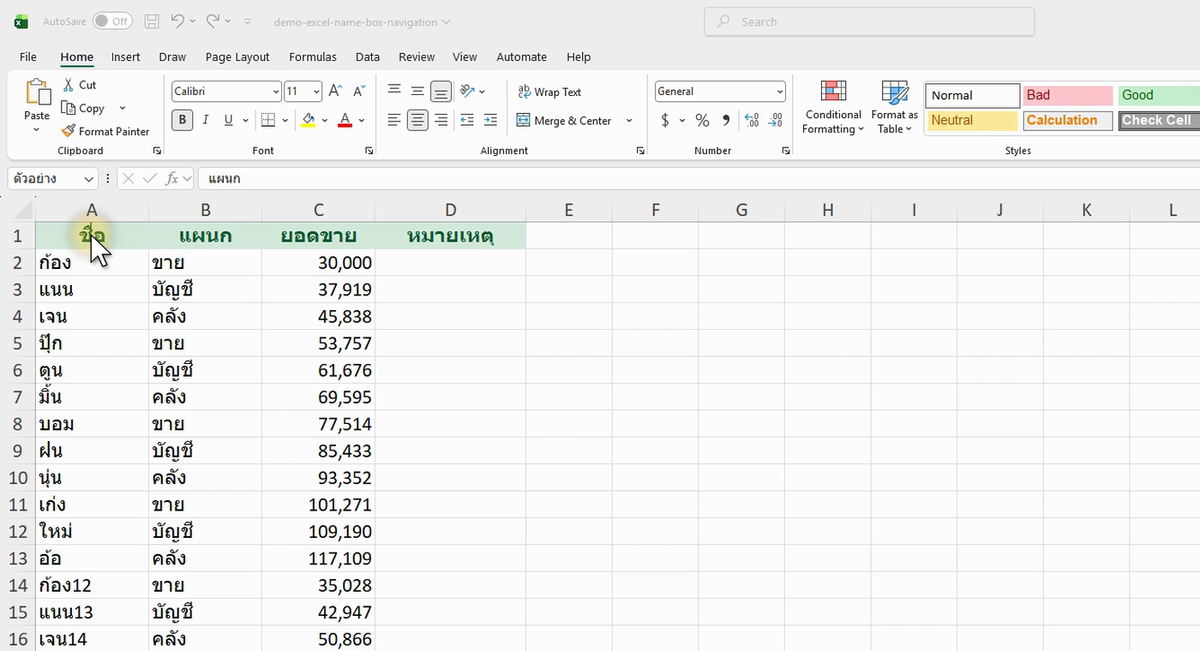Switch to the Data tab
The width and height of the screenshot is (1200, 651).
[367, 57]
